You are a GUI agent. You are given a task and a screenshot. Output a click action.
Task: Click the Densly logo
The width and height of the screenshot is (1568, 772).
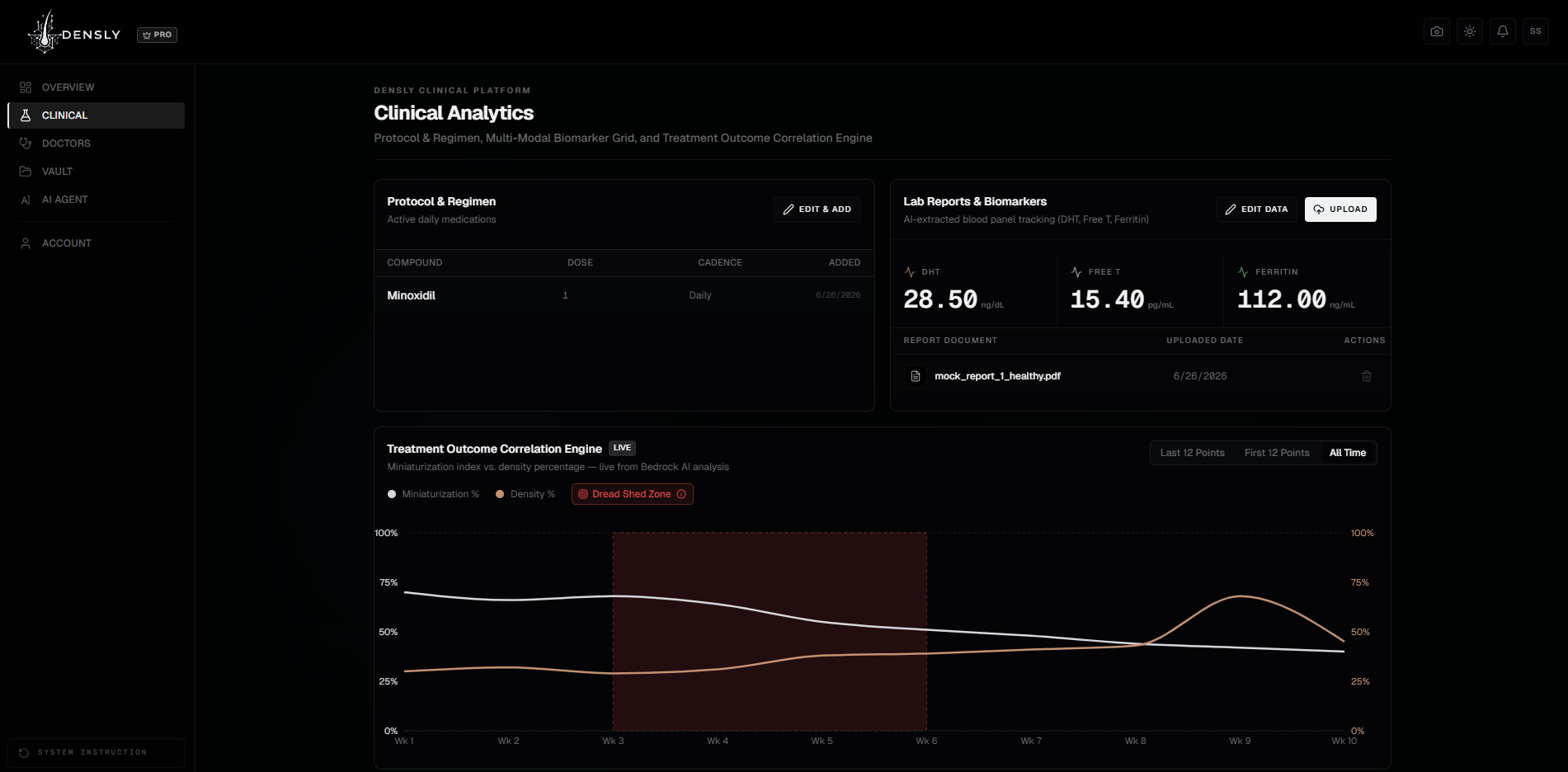pos(74,33)
